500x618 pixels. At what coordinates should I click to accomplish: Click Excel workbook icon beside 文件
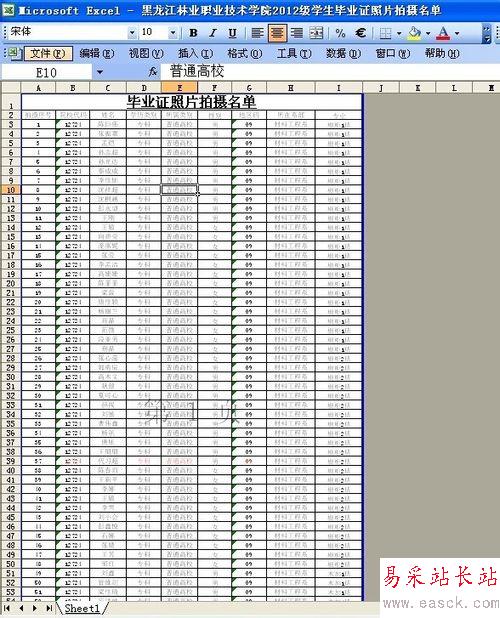coord(15,53)
